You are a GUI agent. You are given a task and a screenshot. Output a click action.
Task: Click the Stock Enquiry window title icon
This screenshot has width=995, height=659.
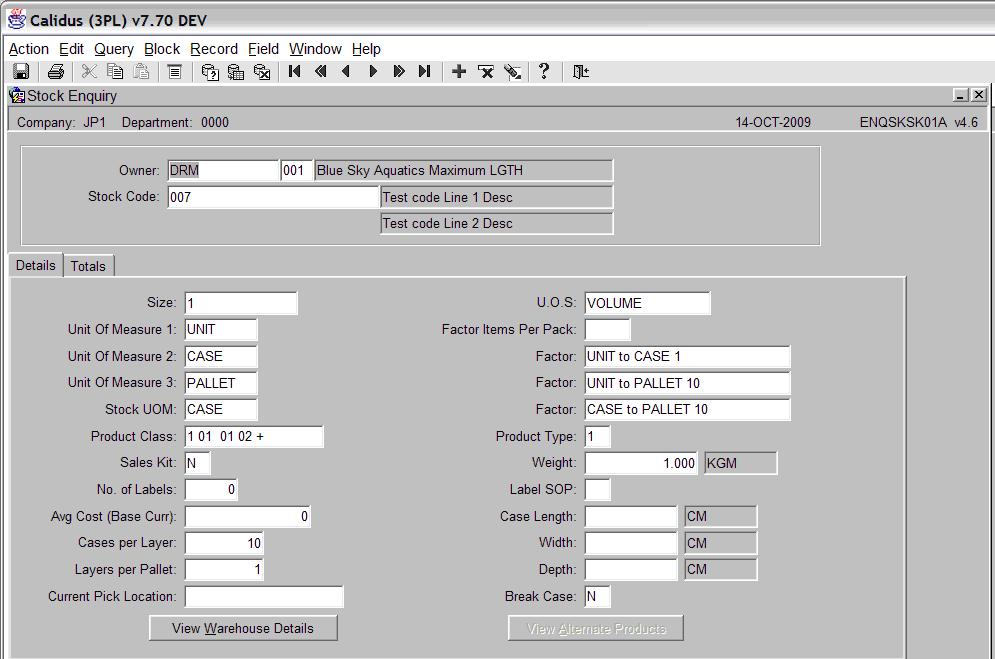(17, 96)
